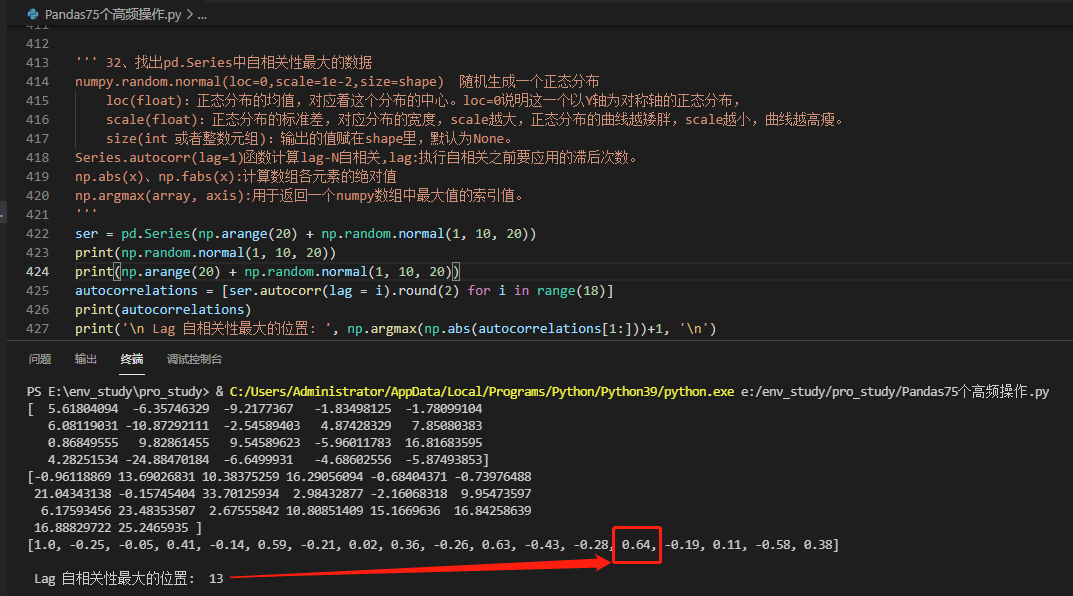
Task: Click autocorrelation value -0.58 in terminal
Action: [775, 545]
